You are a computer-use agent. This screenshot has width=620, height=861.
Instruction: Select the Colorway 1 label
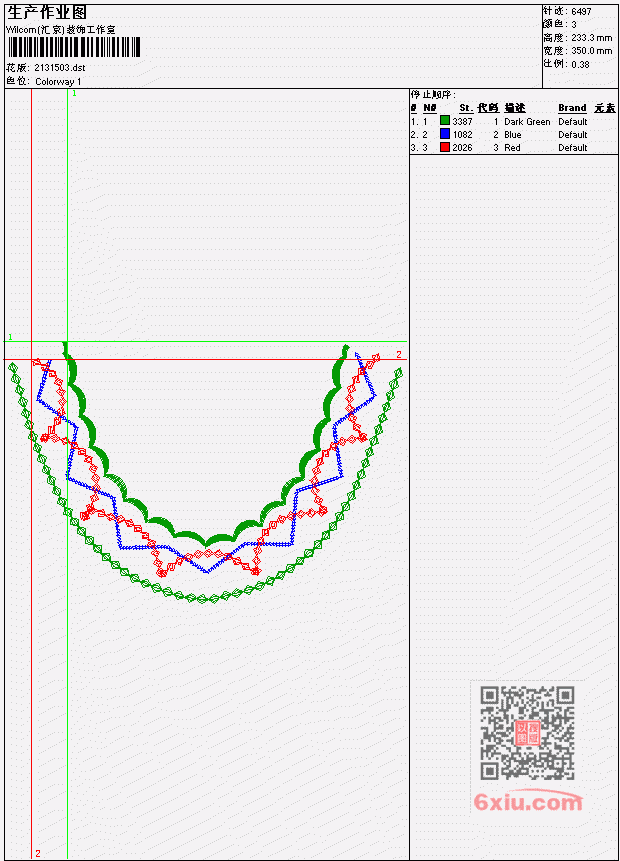click(x=58, y=81)
